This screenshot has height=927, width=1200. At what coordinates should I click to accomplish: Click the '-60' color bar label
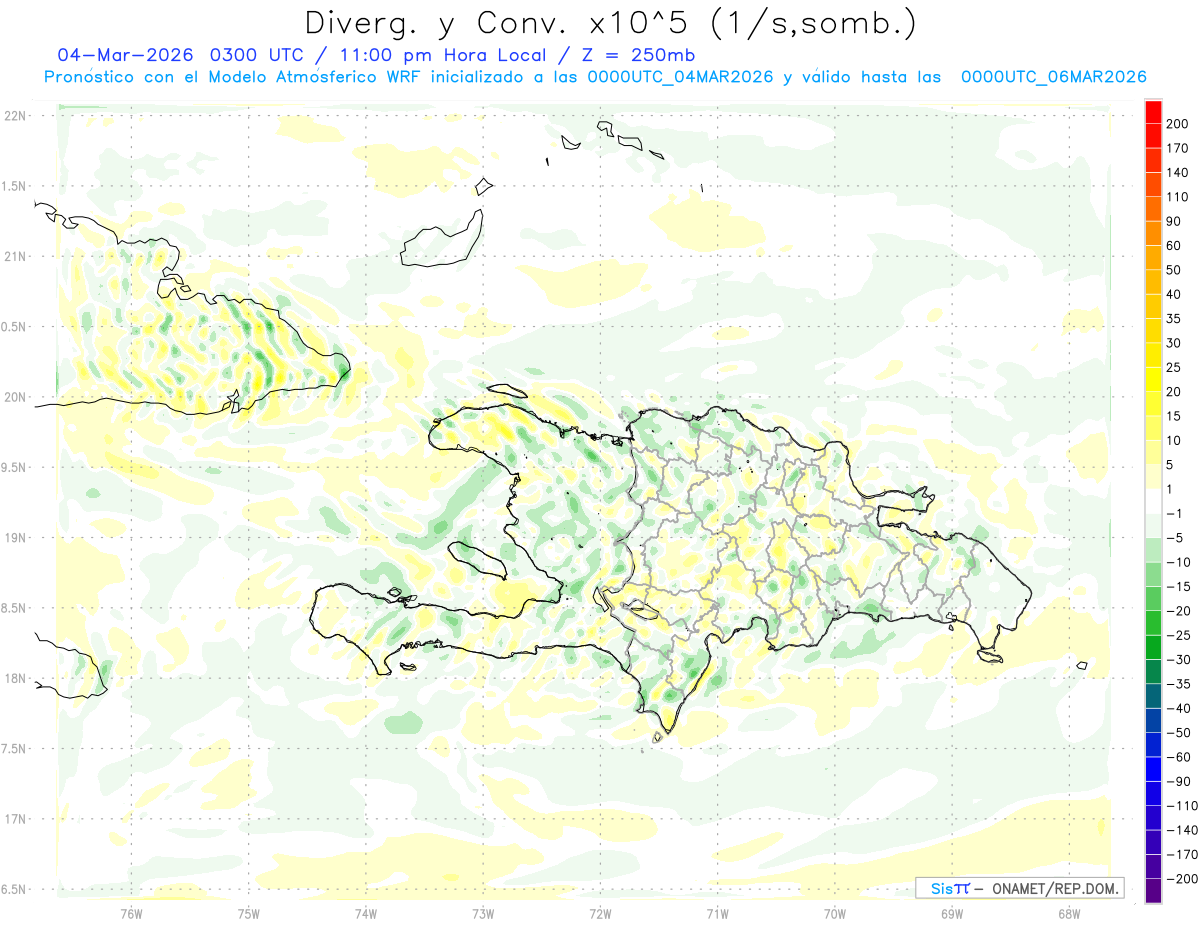point(1181,758)
